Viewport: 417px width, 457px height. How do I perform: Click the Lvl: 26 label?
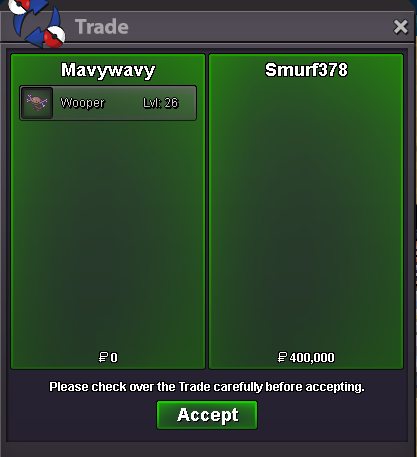[x=161, y=103]
